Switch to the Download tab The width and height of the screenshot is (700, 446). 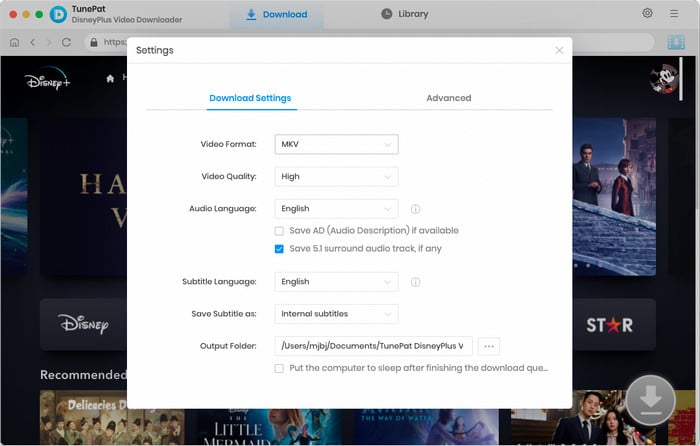277,14
